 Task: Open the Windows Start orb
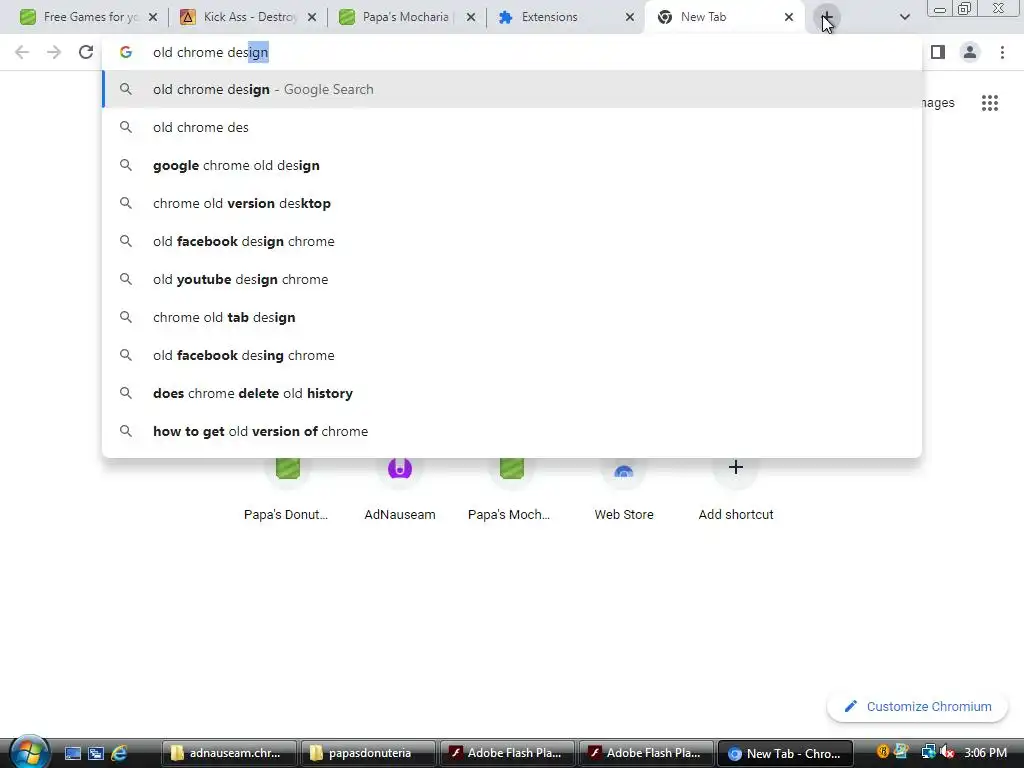coord(29,752)
